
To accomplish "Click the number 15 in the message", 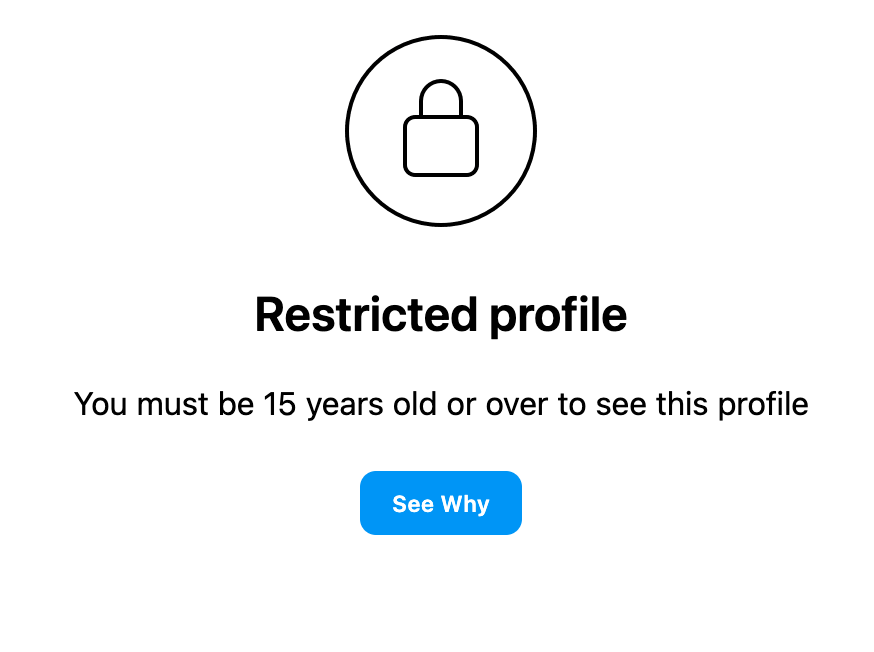I will click(280, 404).
